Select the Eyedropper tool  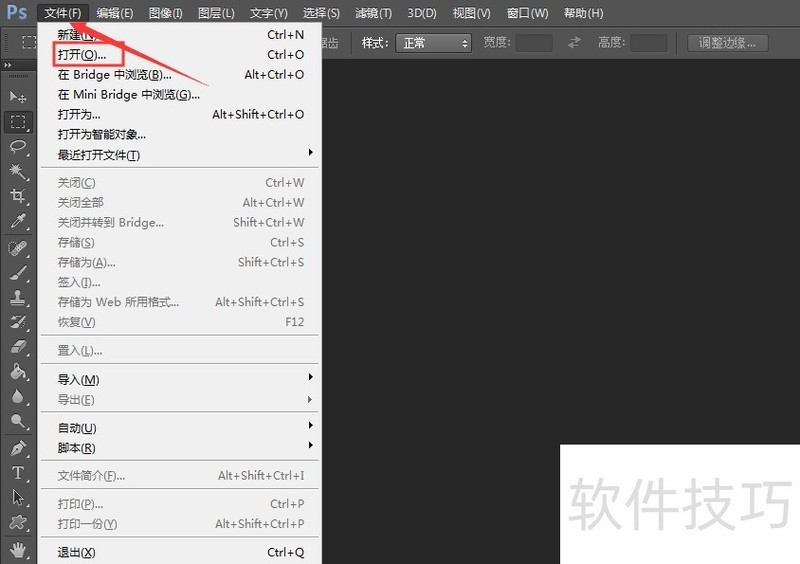coord(18,220)
